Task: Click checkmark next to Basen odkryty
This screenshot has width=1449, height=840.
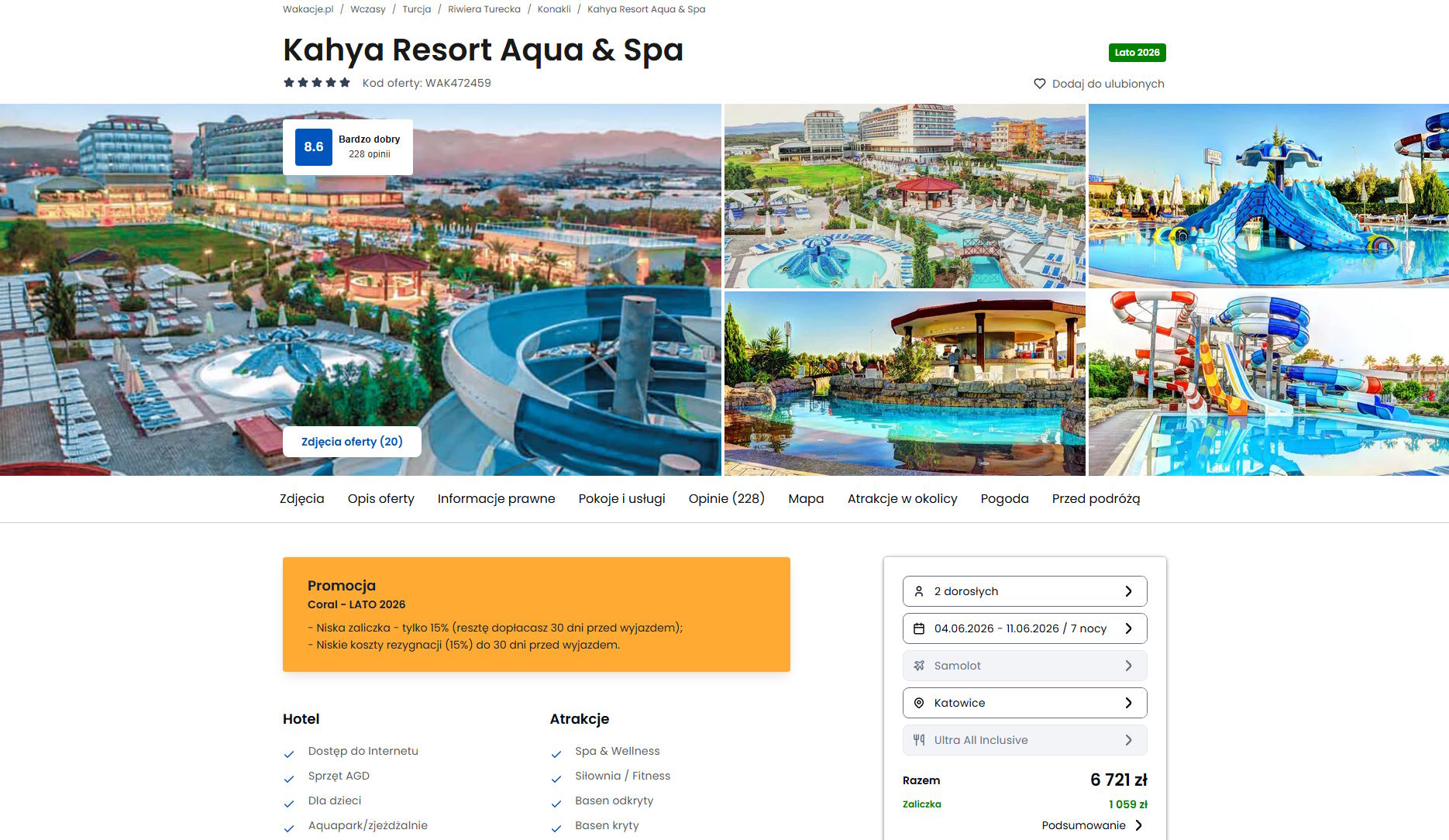Action: point(556,803)
